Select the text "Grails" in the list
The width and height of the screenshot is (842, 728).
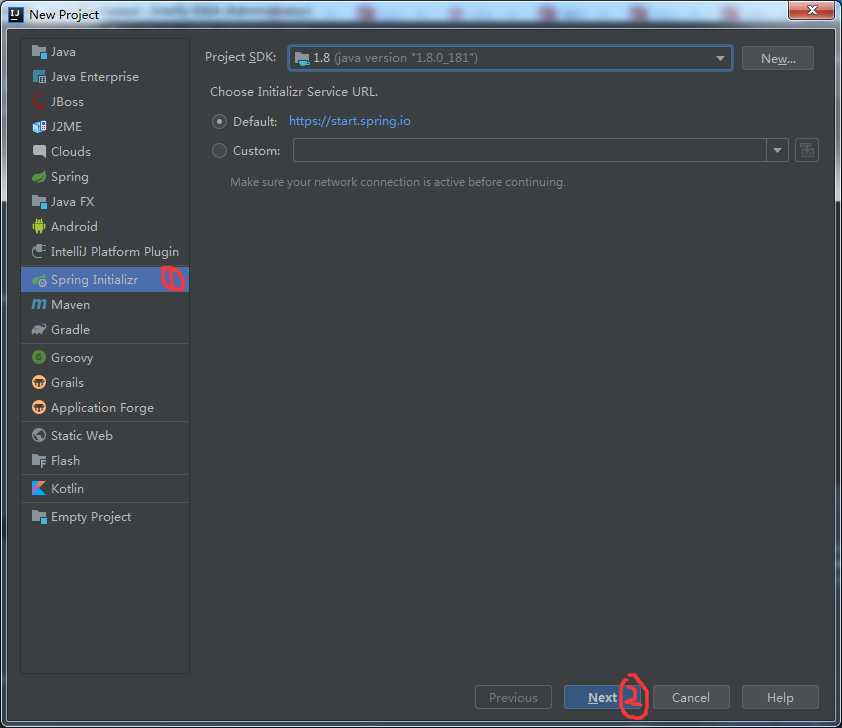67,382
